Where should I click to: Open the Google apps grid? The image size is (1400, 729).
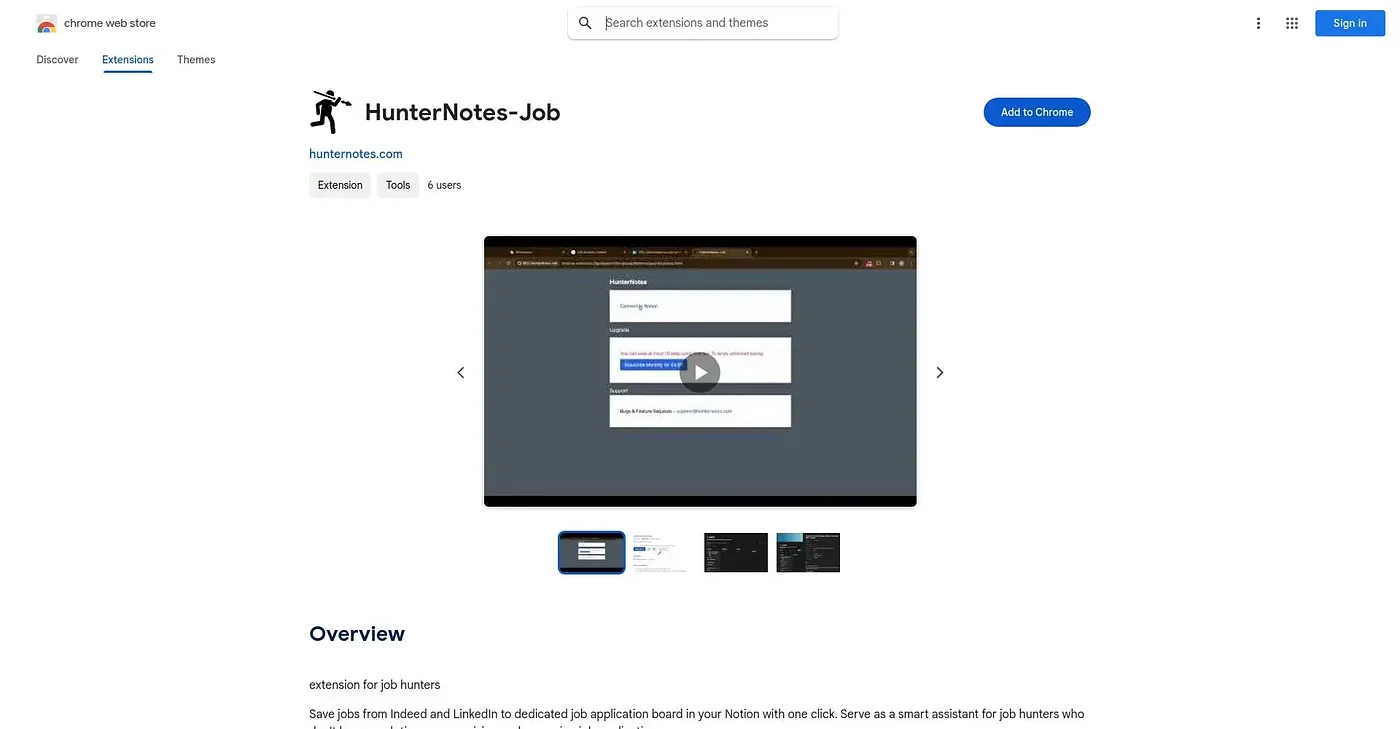point(1292,23)
